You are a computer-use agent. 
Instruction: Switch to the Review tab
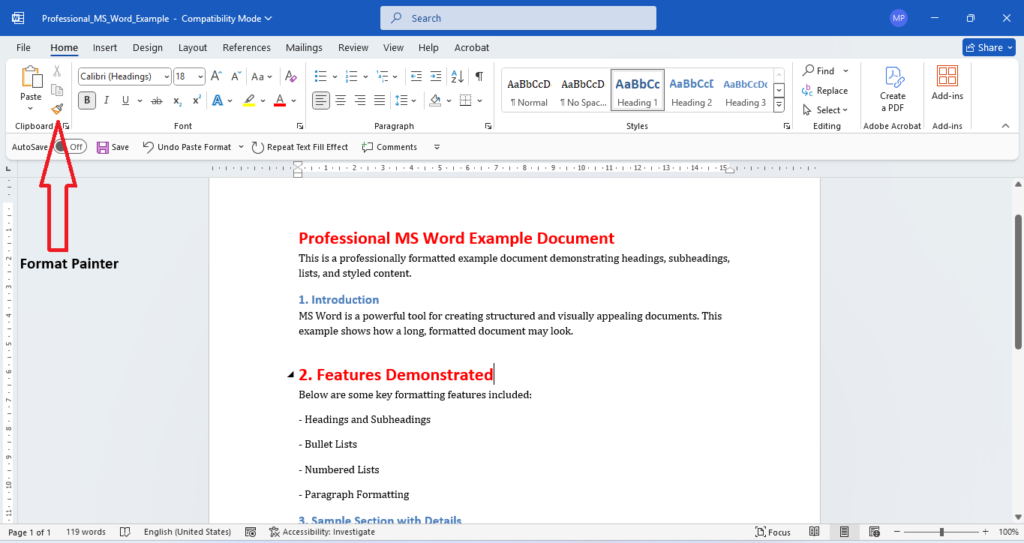click(353, 48)
